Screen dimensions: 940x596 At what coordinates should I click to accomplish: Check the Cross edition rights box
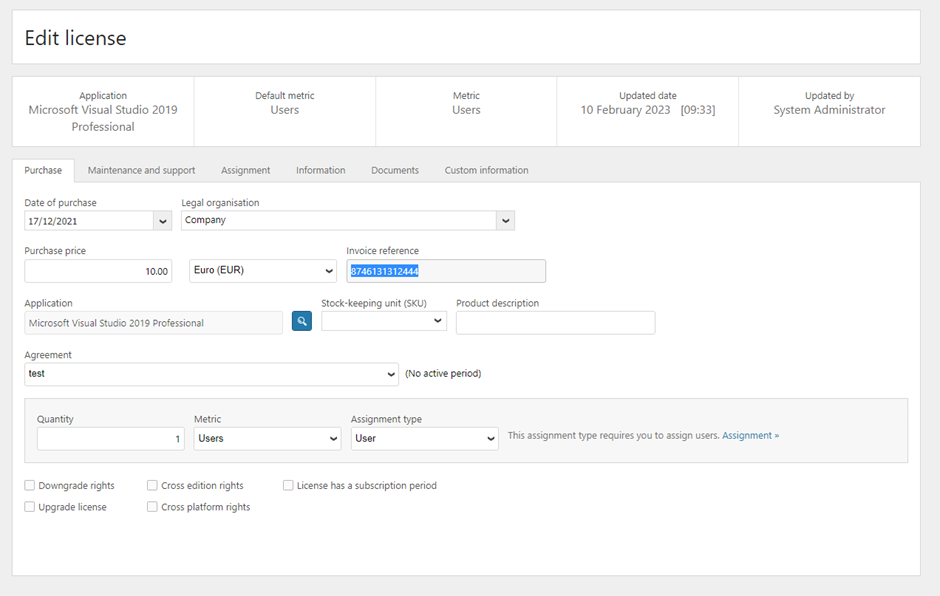[152, 485]
